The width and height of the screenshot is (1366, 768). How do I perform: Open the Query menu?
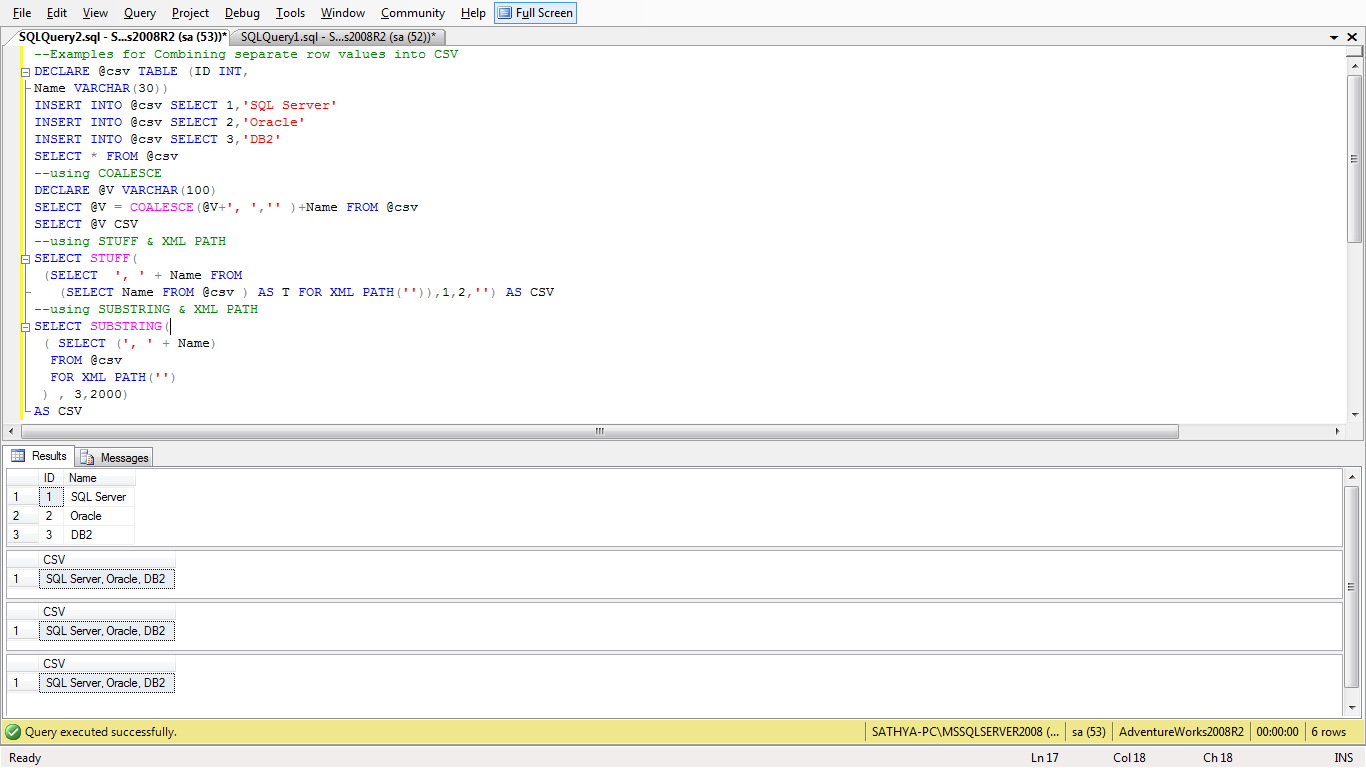pos(140,13)
